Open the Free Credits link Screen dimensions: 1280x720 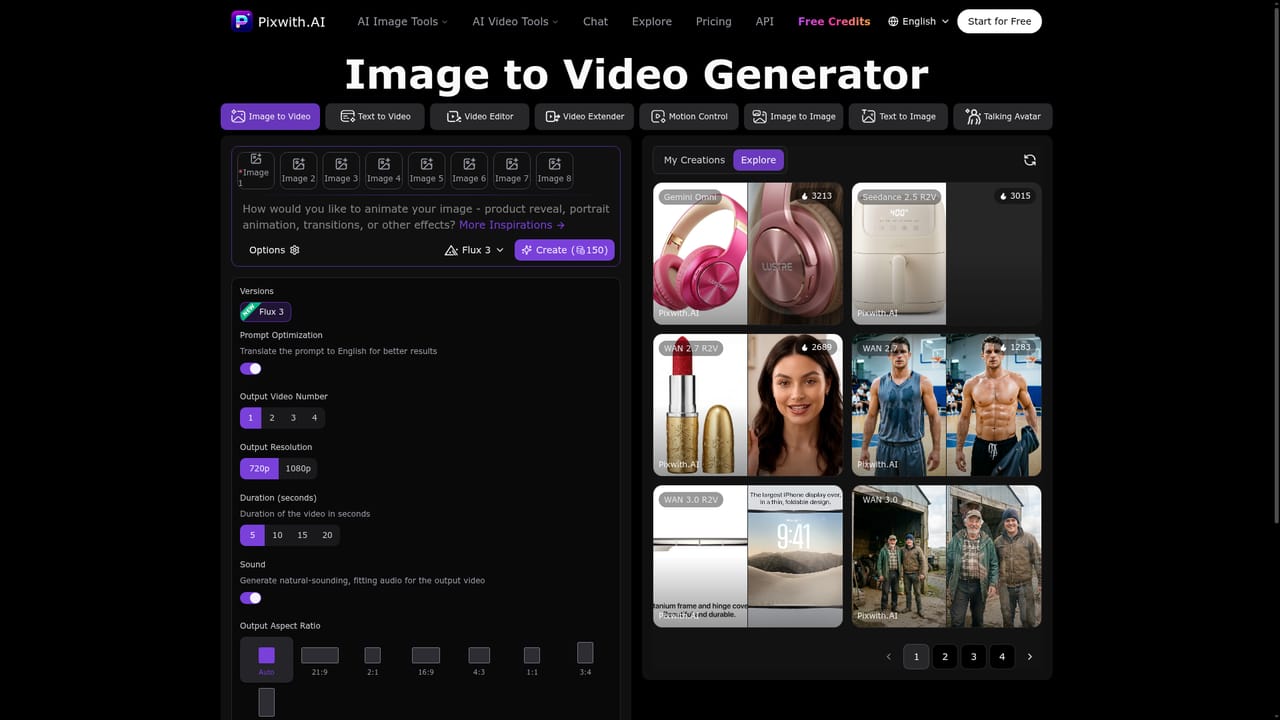pyautogui.click(x=834, y=21)
